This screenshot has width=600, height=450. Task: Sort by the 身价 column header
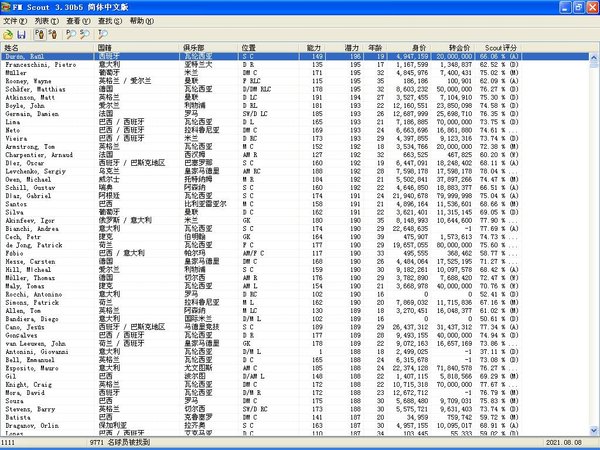409,47
